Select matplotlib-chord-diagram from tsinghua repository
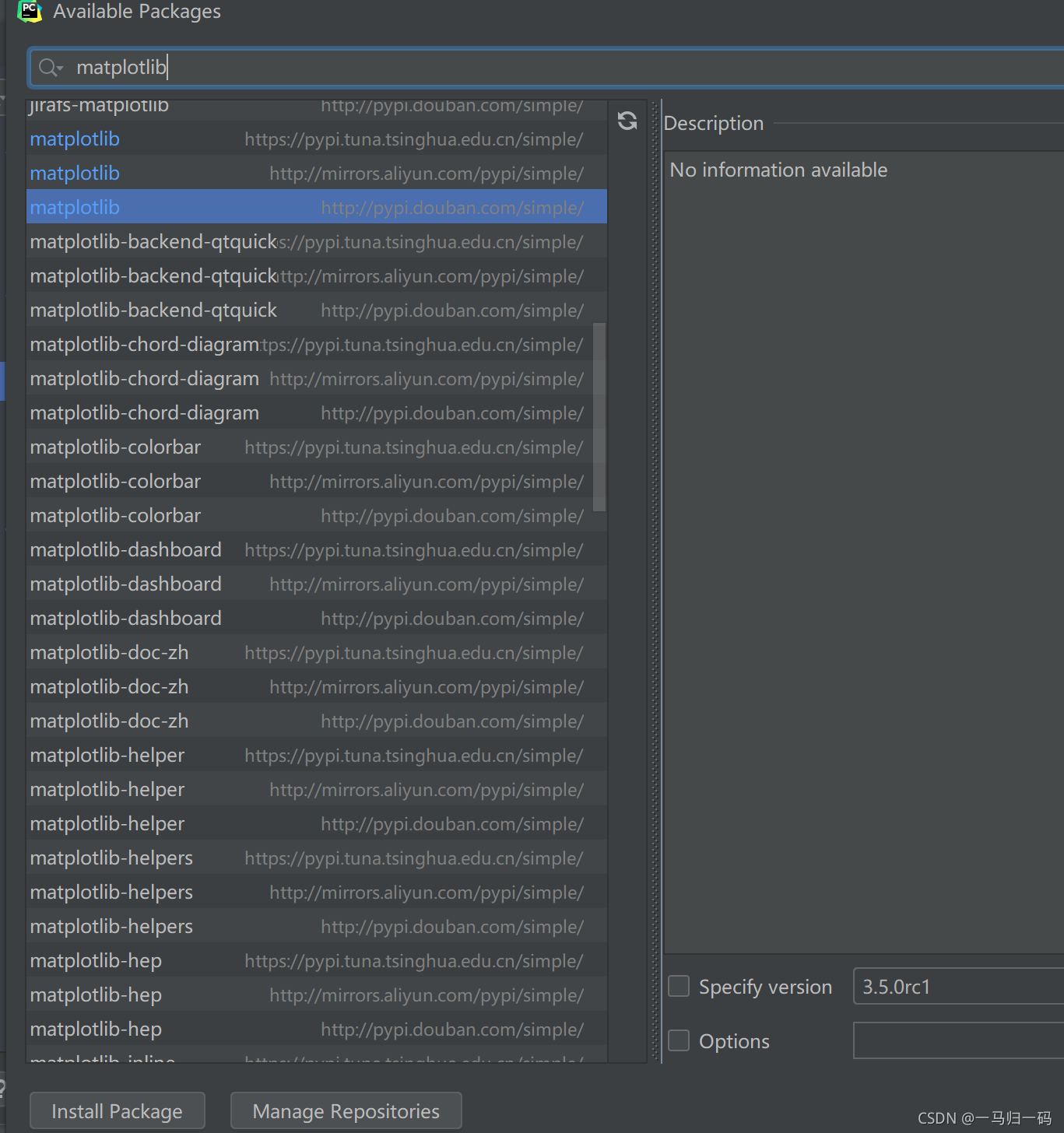 click(x=317, y=345)
